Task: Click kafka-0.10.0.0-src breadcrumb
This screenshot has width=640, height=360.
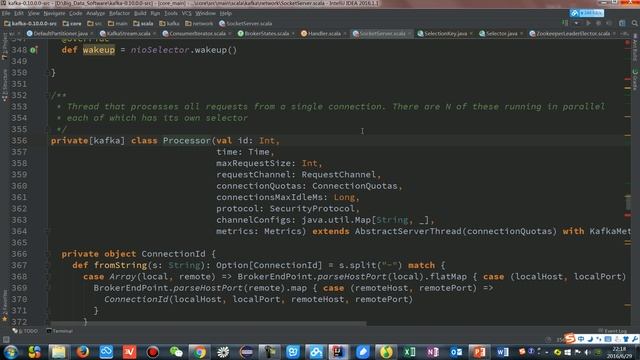Action: click(30, 24)
